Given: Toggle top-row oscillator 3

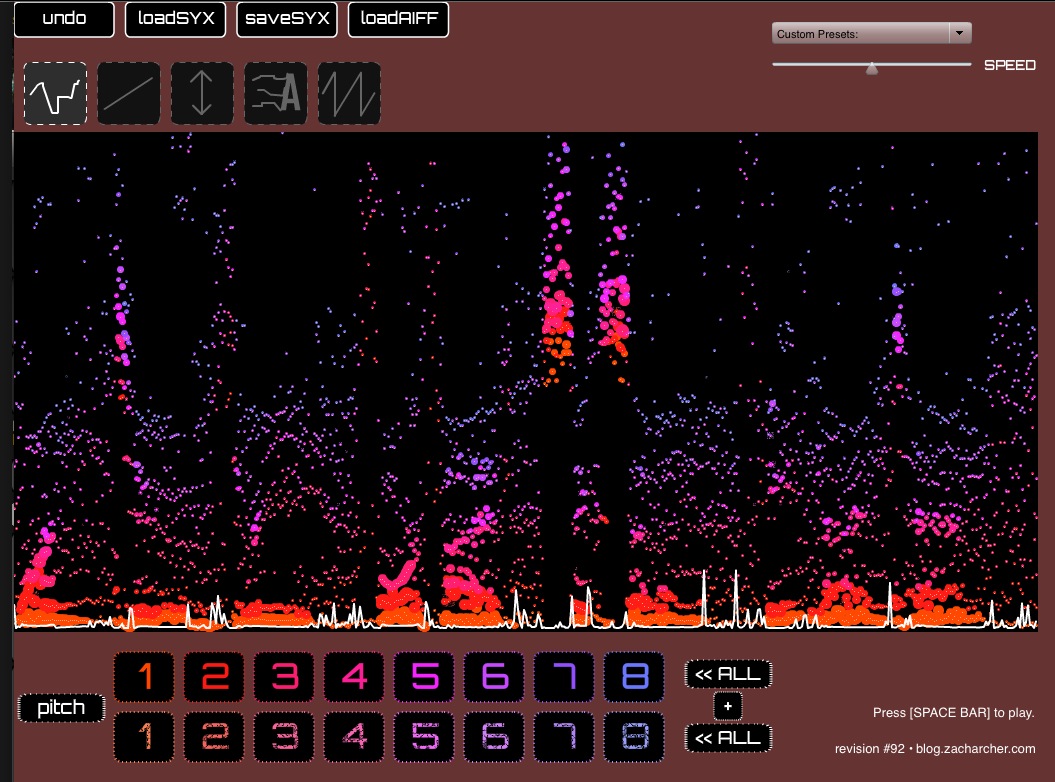Looking at the screenshot, I should tap(284, 676).
